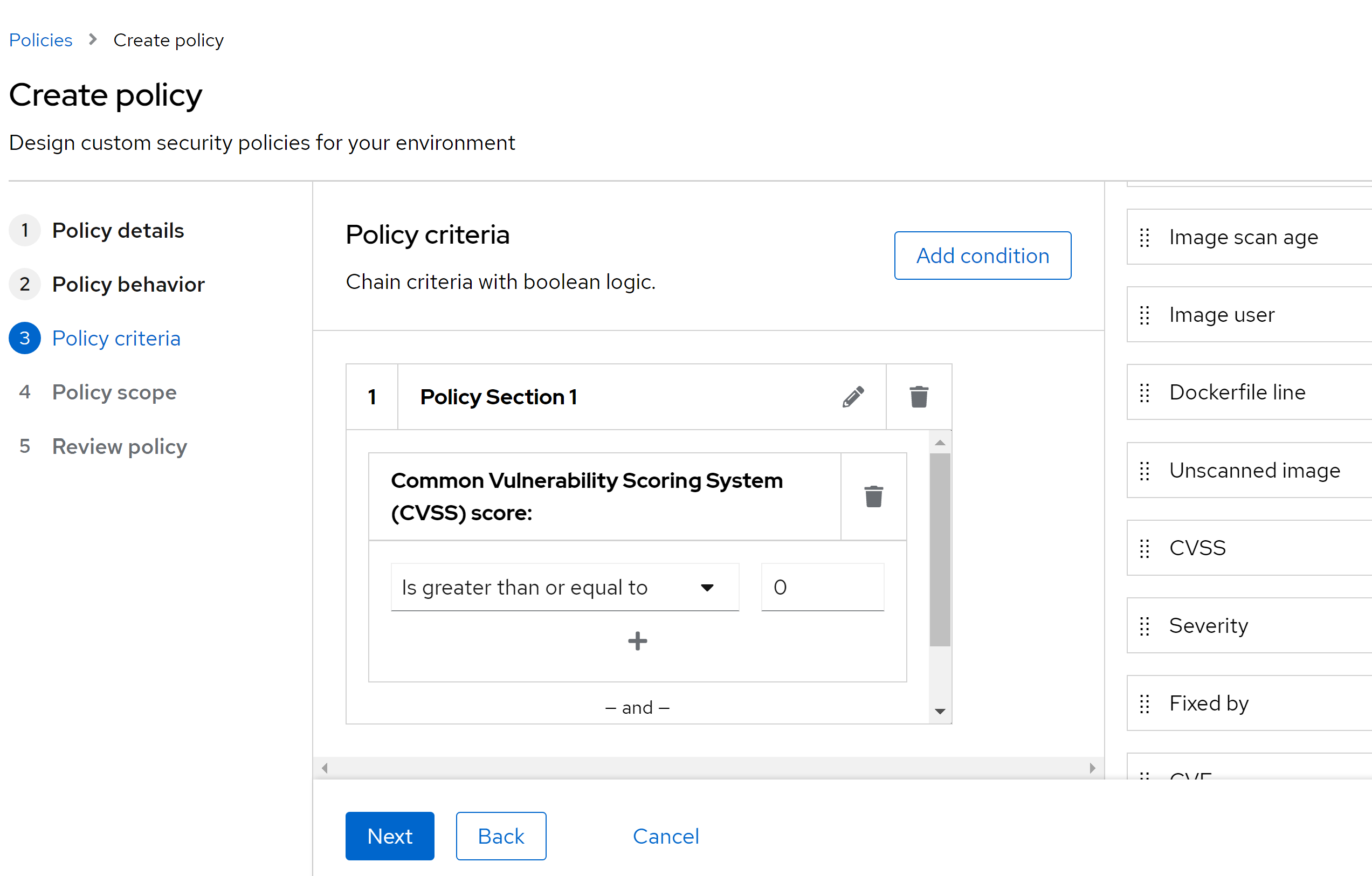Click the CVSS score value input field
The width and height of the screenshot is (1372, 876).
[822, 587]
